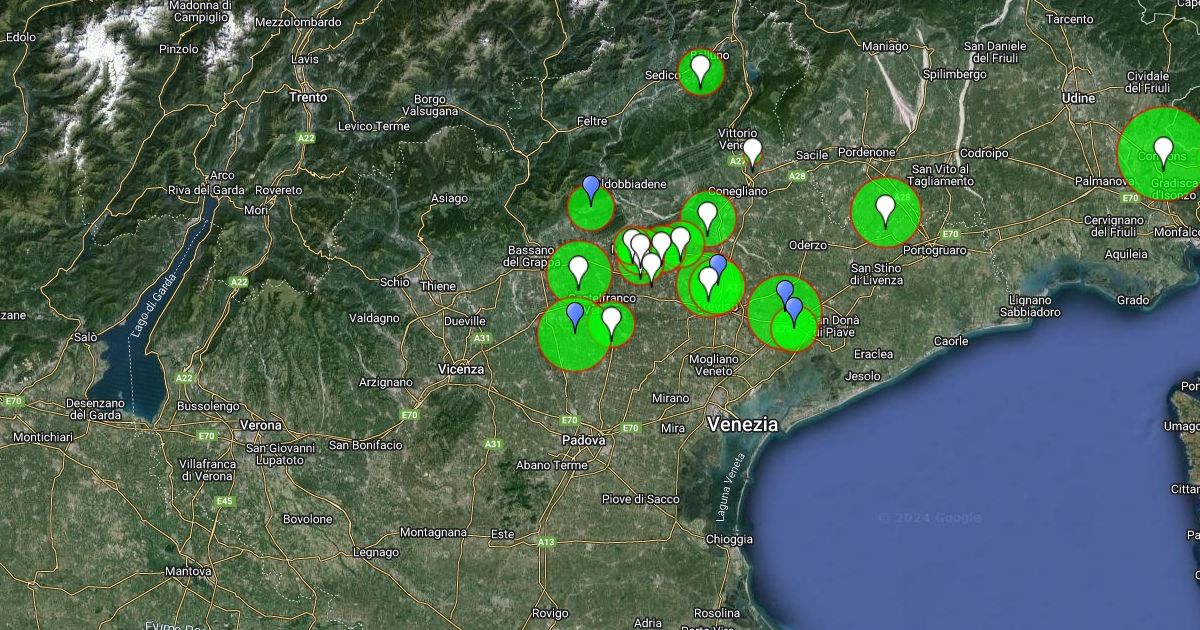This screenshot has height=630, width=1200.
Task: Select the white marker at Vittorio Veneto
Action: 752,150
